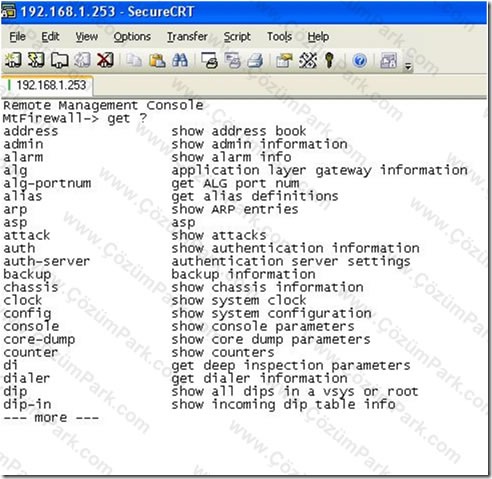Open Session Options icon
Image resolution: width=492 pixels, height=479 pixels.
(x=284, y=61)
